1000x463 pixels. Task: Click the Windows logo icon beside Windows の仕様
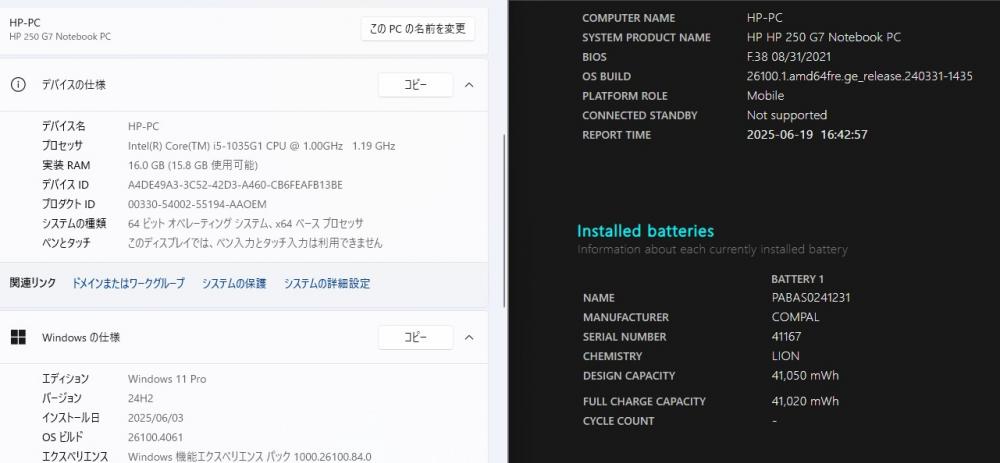(x=18, y=337)
